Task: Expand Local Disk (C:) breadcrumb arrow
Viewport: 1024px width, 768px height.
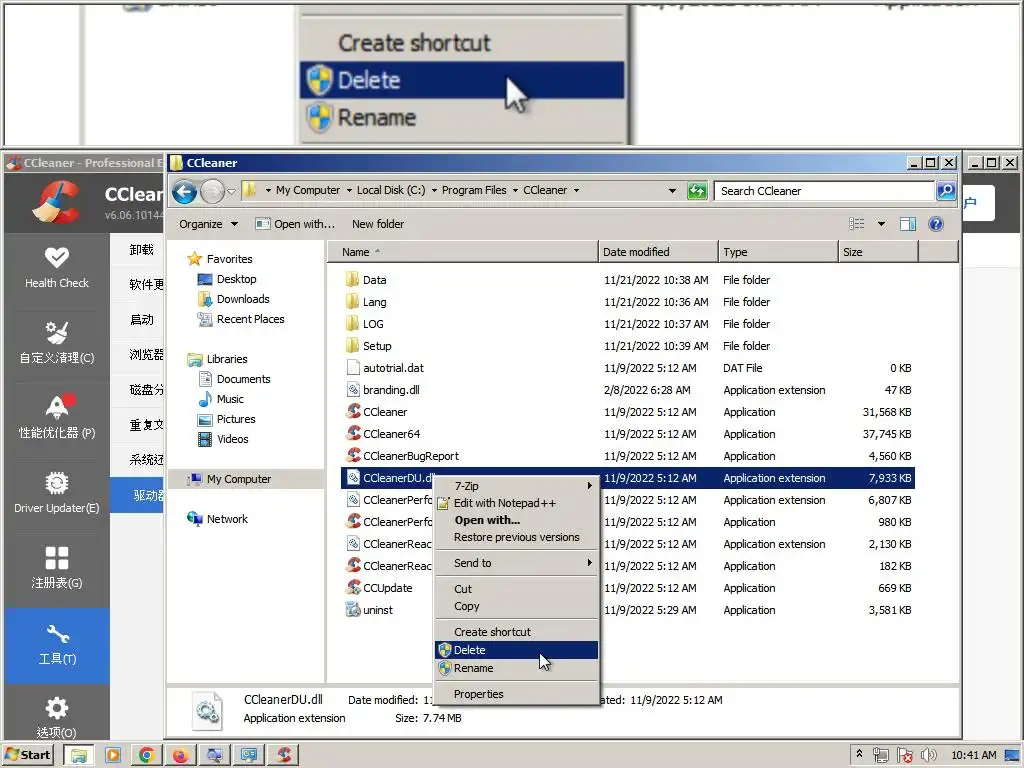Action: (434, 191)
